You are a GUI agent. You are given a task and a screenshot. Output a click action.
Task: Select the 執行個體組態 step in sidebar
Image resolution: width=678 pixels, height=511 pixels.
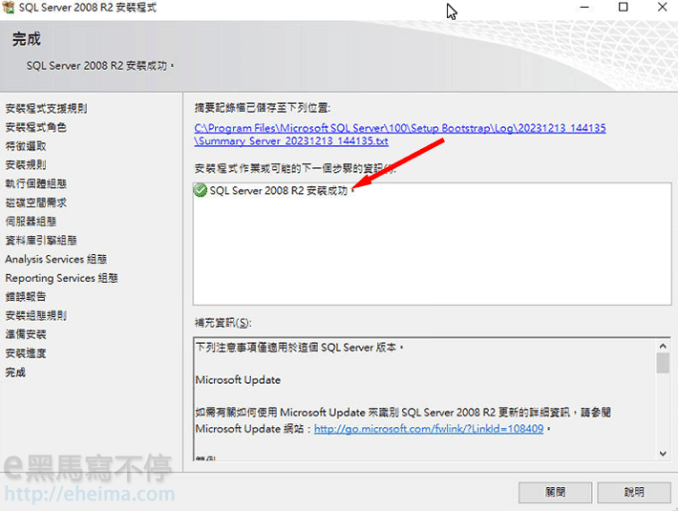tap(36, 184)
